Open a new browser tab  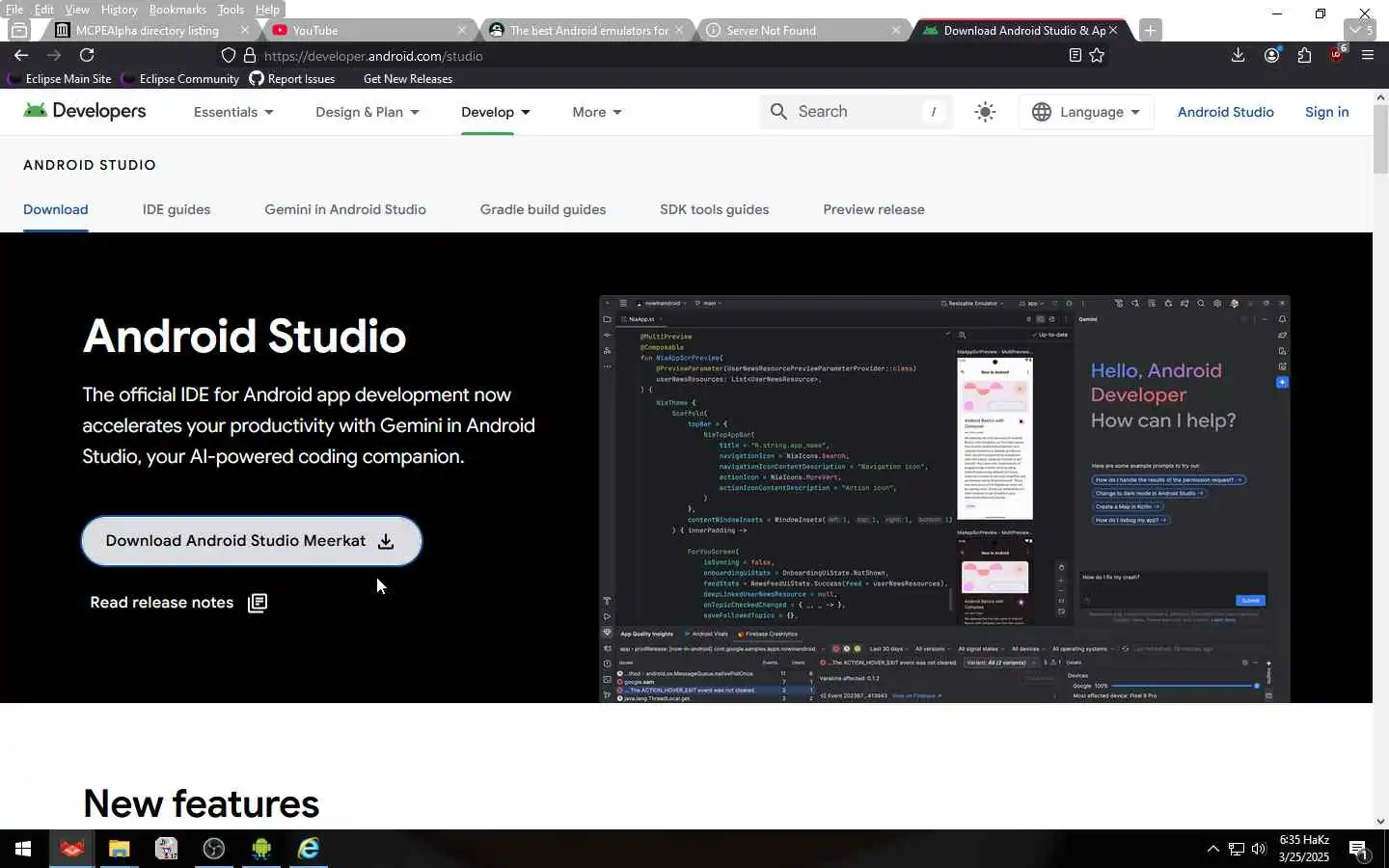1150,30
